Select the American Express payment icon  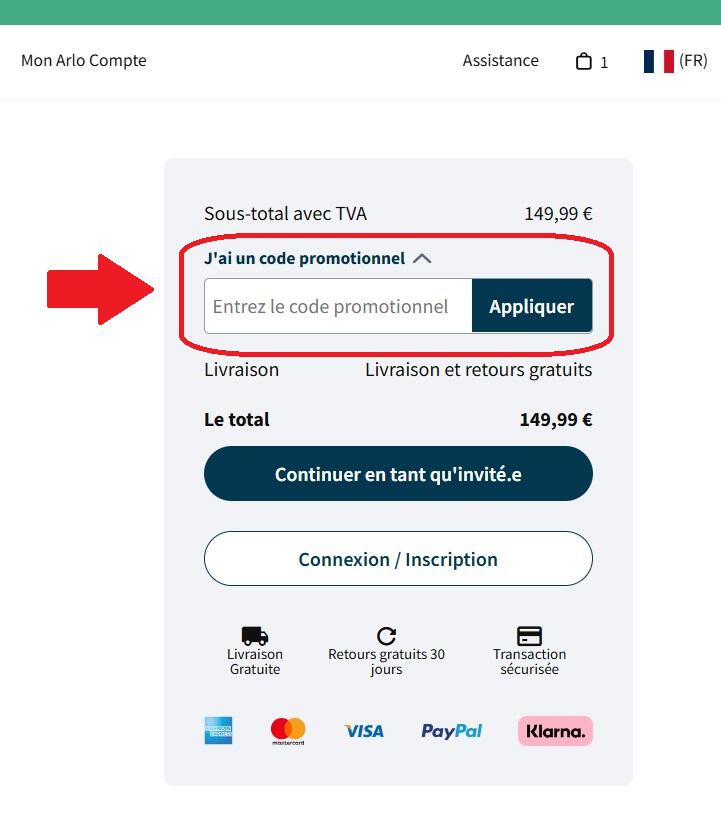coord(219,730)
